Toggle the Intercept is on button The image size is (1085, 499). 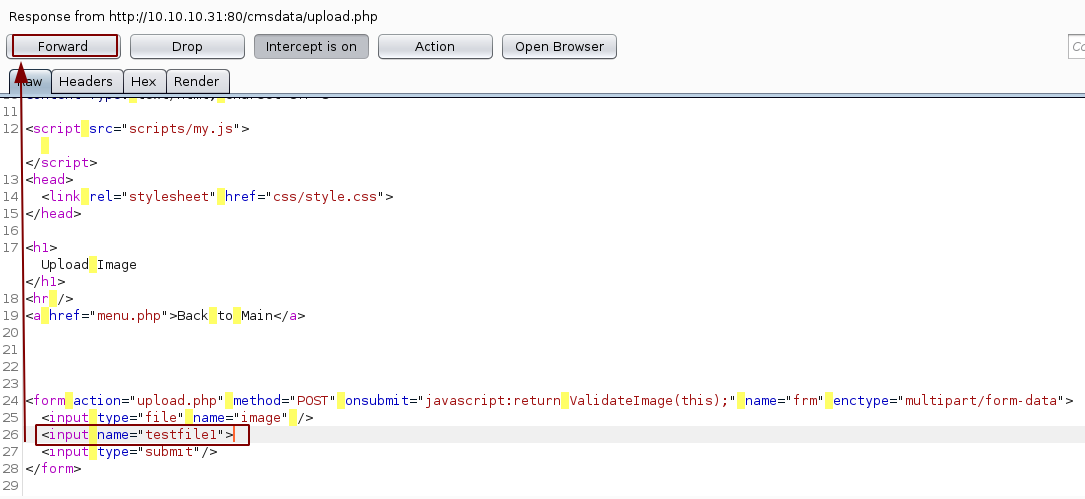(x=311, y=46)
